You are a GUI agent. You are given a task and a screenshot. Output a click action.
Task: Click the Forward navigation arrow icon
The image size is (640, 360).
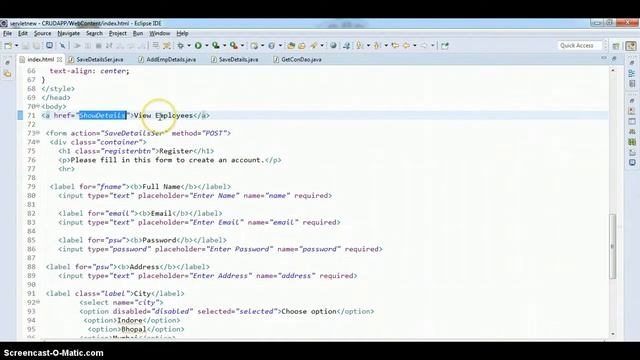(424, 46)
